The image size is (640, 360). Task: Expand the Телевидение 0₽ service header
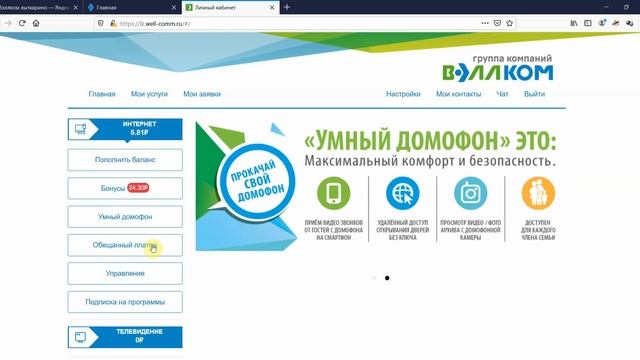tap(125, 337)
